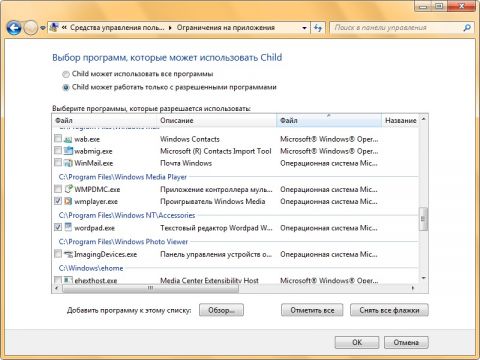The height and width of the screenshot is (360, 480).
Task: Check the ehexthost.exe checkbox
Action: tap(58, 280)
